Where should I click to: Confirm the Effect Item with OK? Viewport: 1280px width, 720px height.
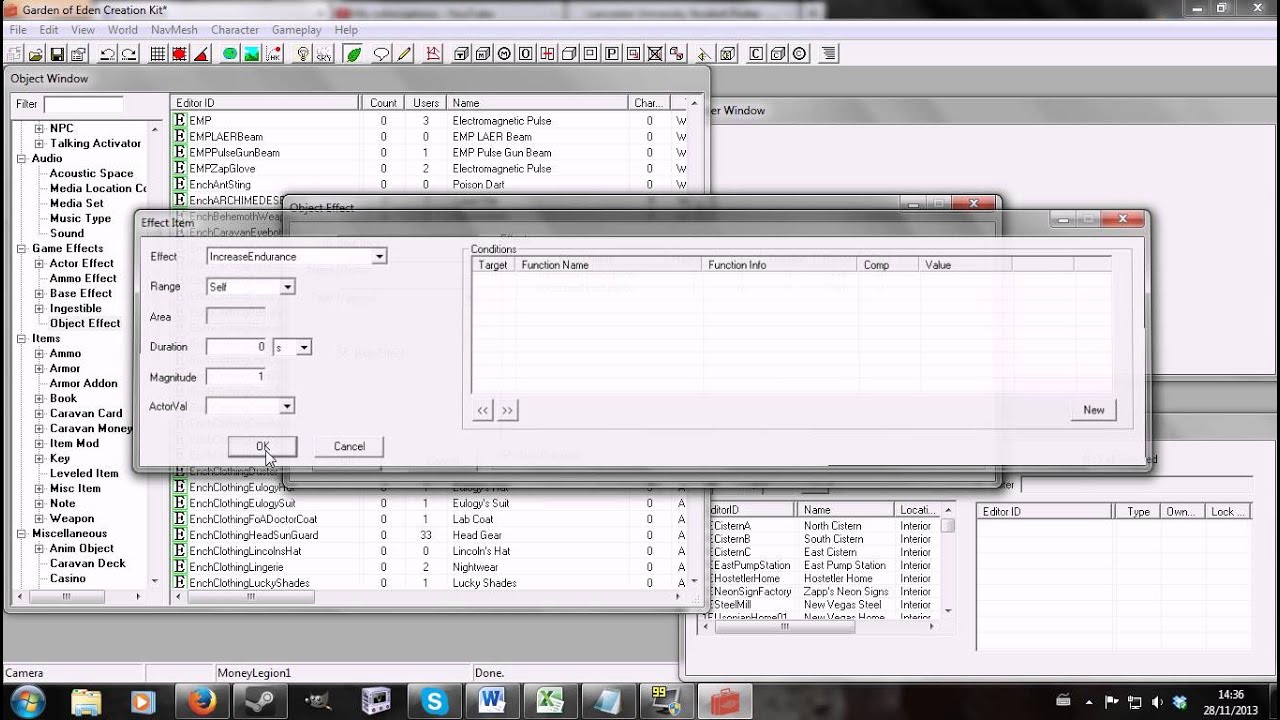[x=262, y=446]
